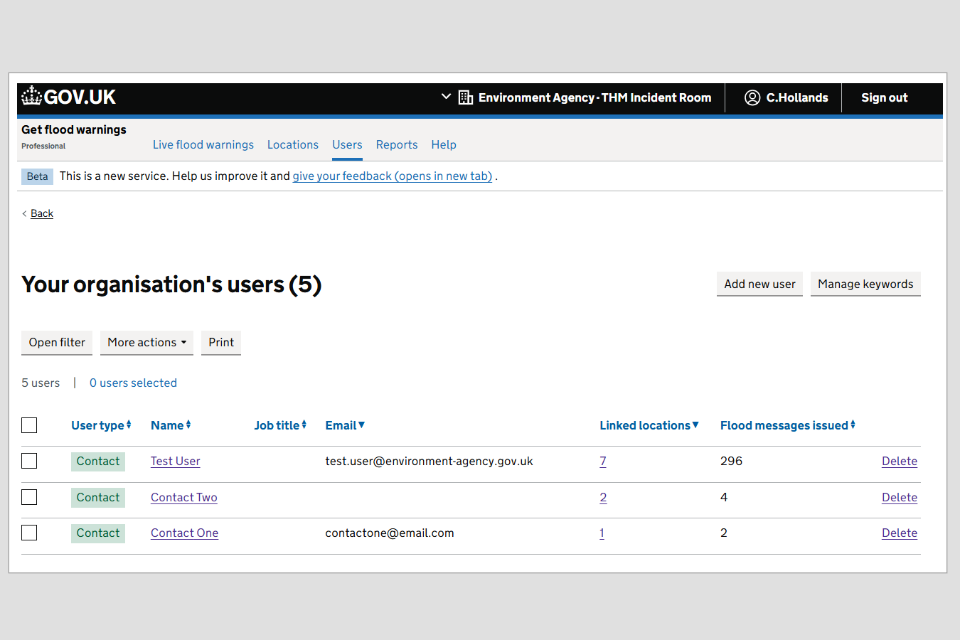This screenshot has width=960, height=640.
Task: Delete the Contact Two user
Action: click(899, 498)
